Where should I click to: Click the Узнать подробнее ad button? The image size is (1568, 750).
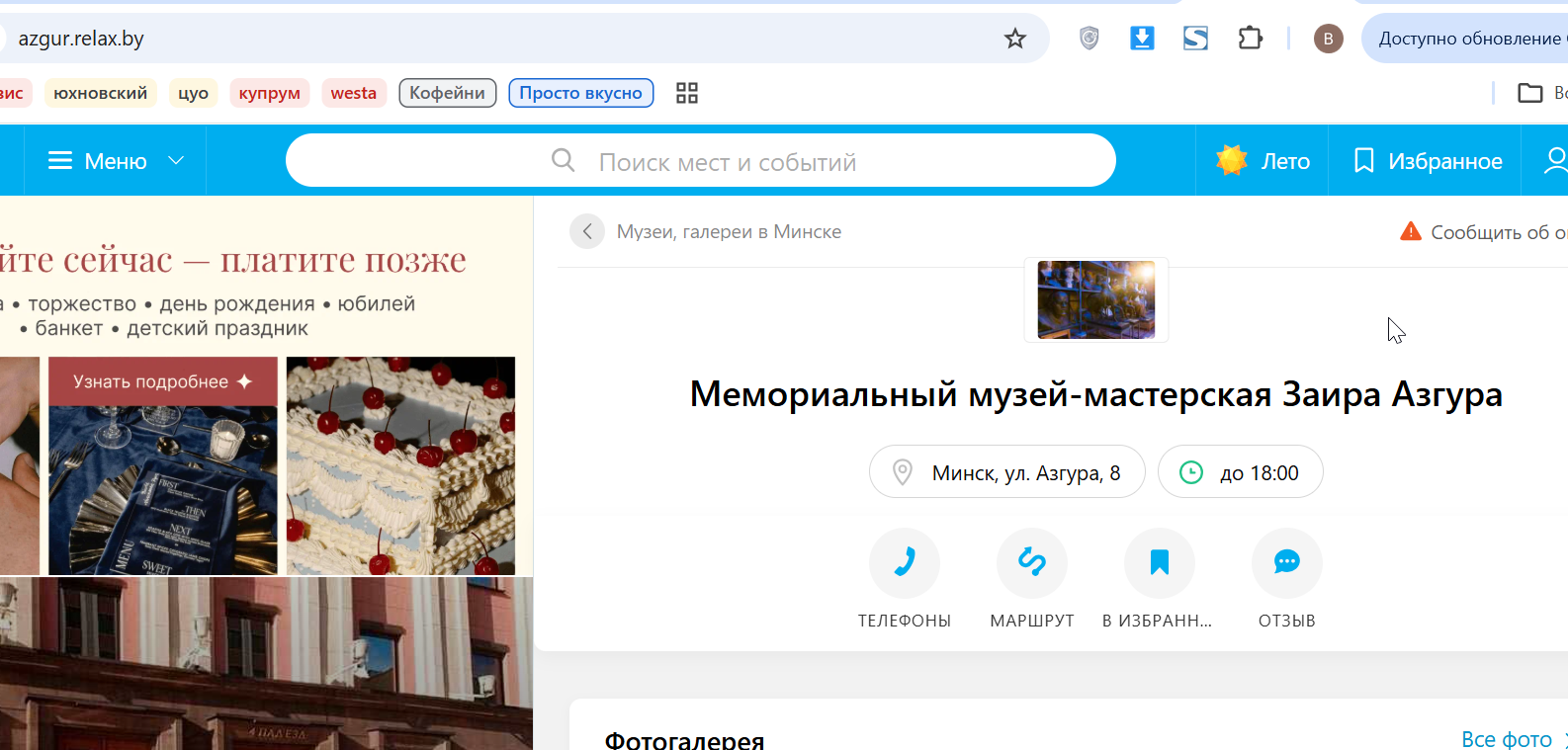pos(163,381)
